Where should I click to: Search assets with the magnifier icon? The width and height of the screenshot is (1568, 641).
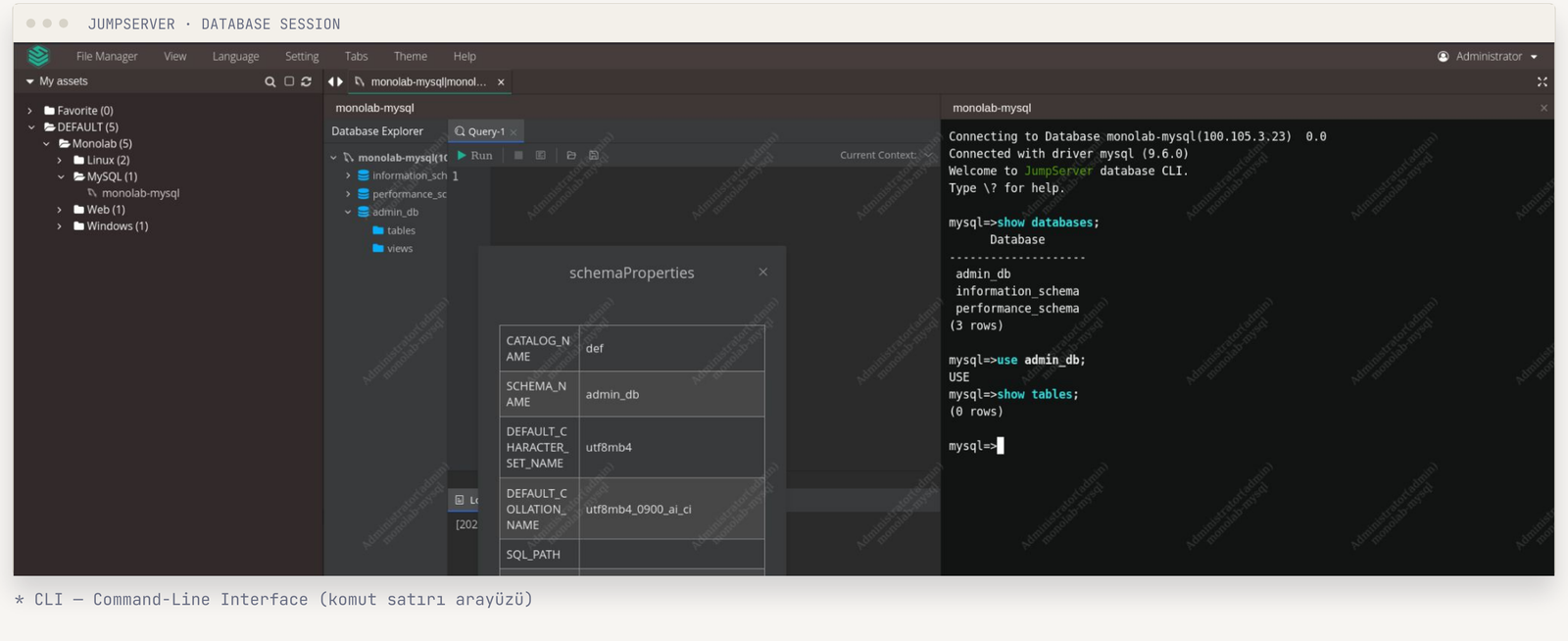270,81
